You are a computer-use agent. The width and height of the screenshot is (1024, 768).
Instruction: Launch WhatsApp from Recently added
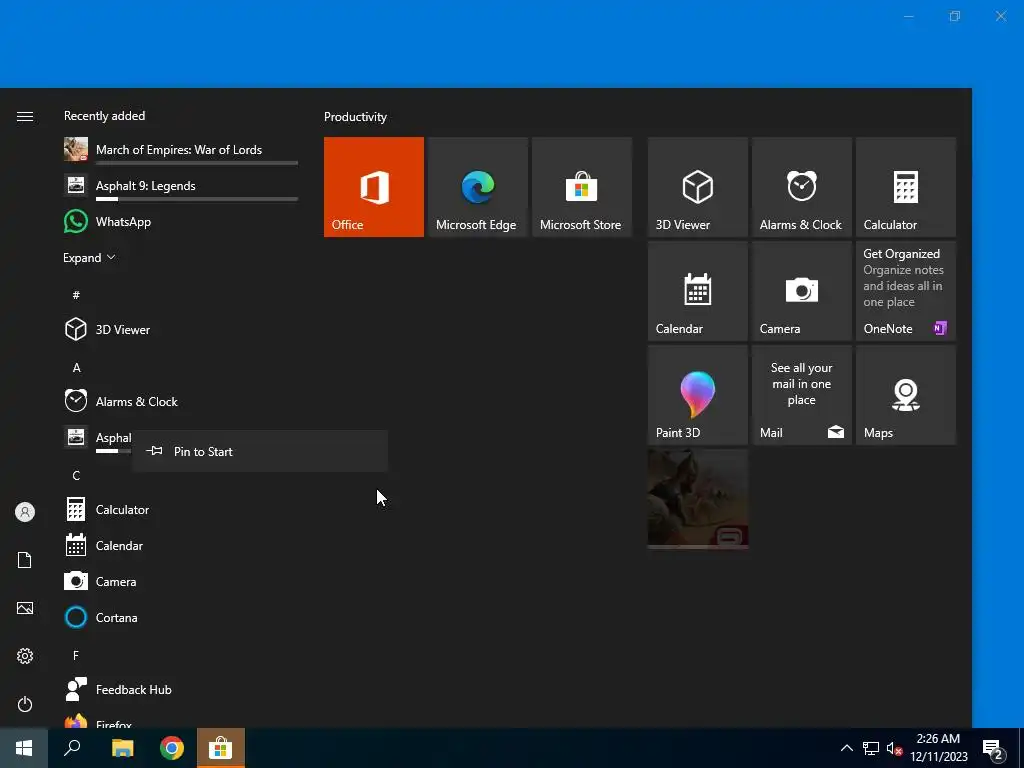(x=181, y=221)
